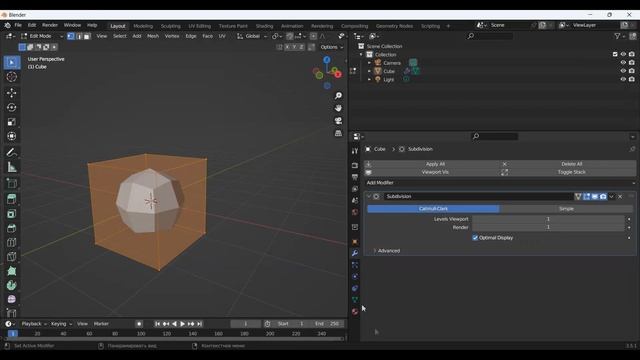Viewport: 640px width, 360px height.
Task: Toggle camera view with camera icon
Action: pyautogui.click(x=338, y=121)
